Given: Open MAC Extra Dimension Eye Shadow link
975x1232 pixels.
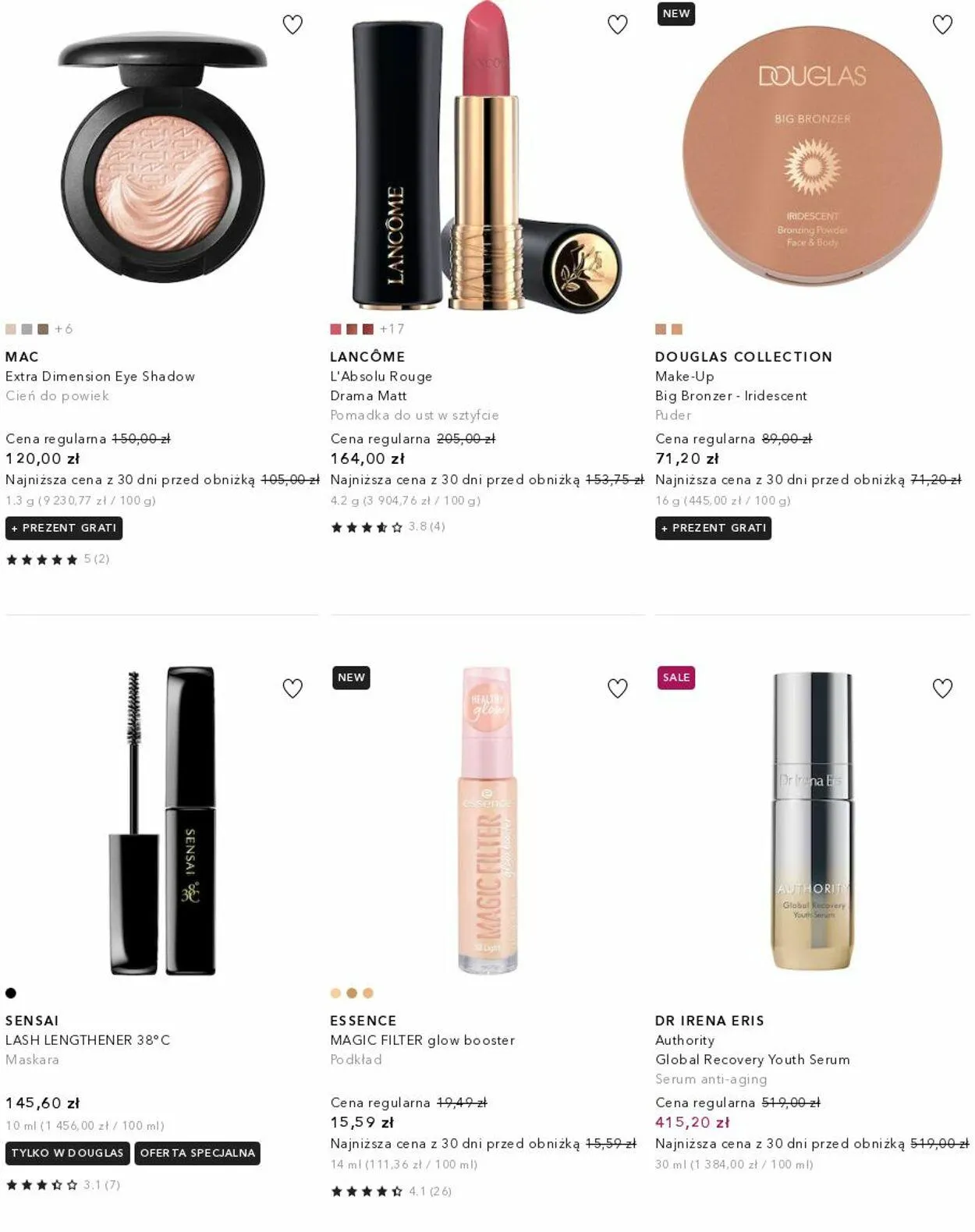Looking at the screenshot, I should (x=100, y=377).
